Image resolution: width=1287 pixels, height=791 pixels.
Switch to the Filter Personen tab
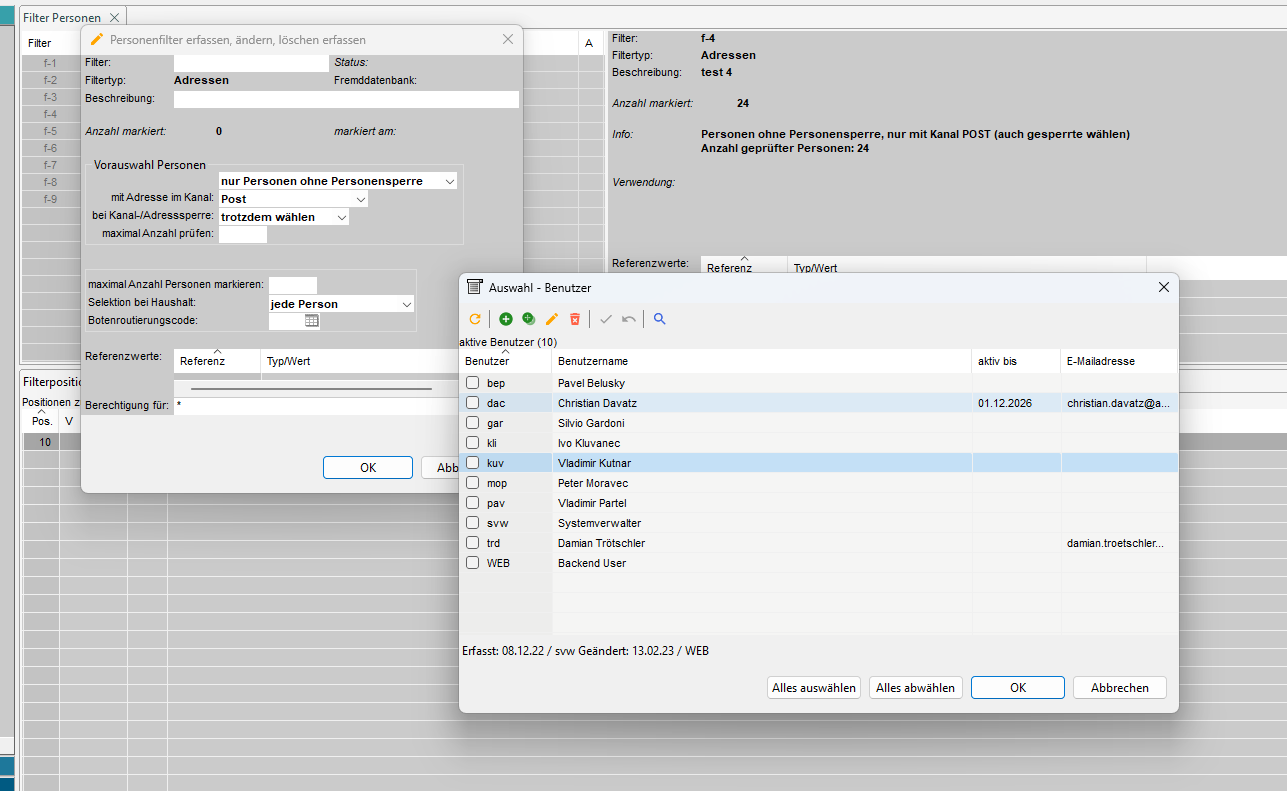point(64,18)
